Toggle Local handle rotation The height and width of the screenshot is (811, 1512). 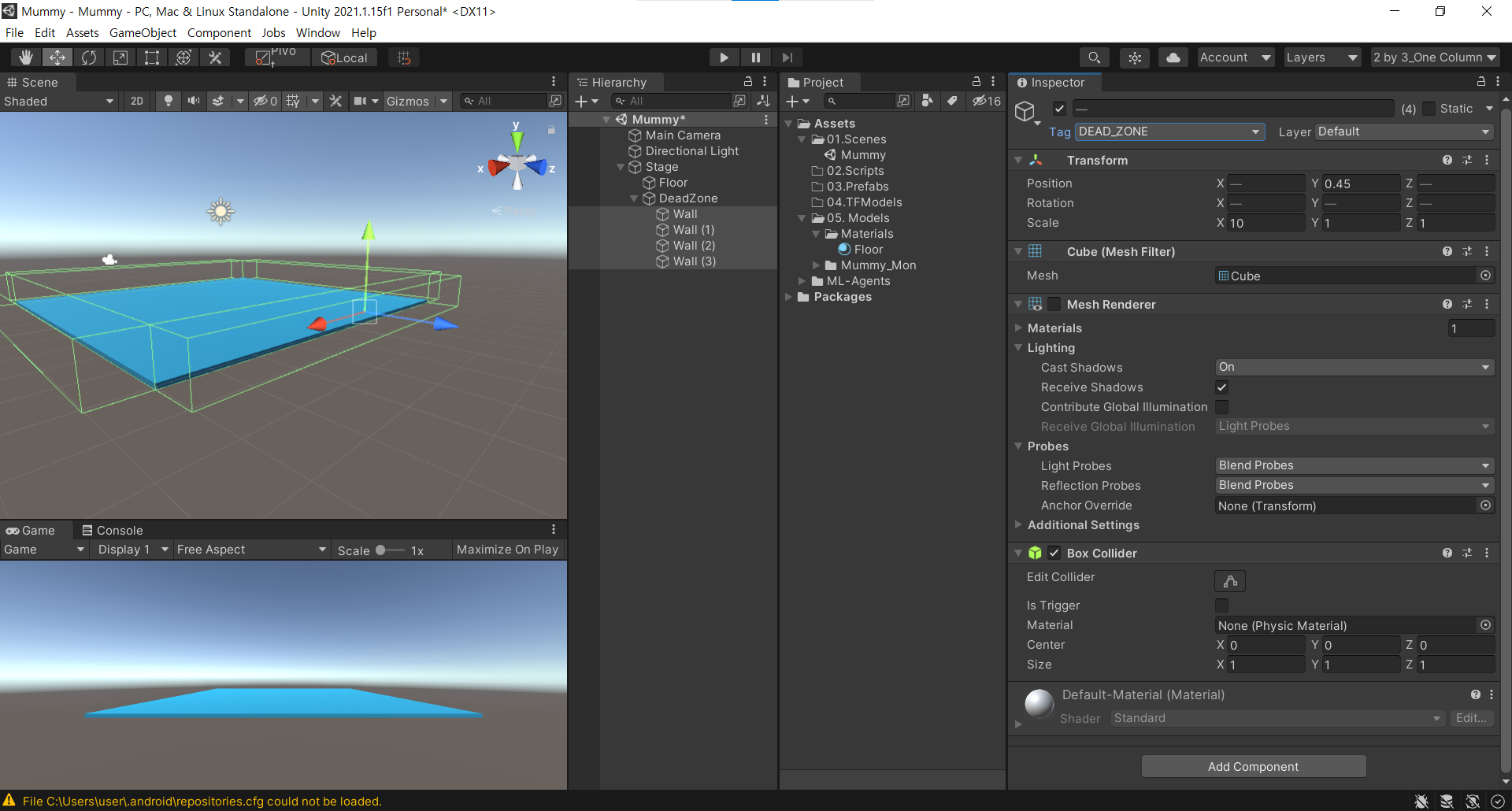point(345,57)
